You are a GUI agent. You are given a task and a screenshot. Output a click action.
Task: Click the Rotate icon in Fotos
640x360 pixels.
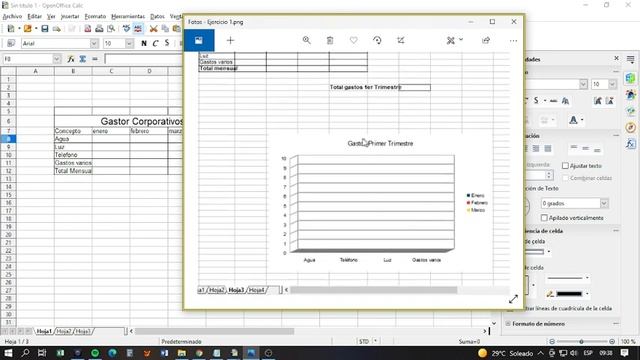(377, 40)
